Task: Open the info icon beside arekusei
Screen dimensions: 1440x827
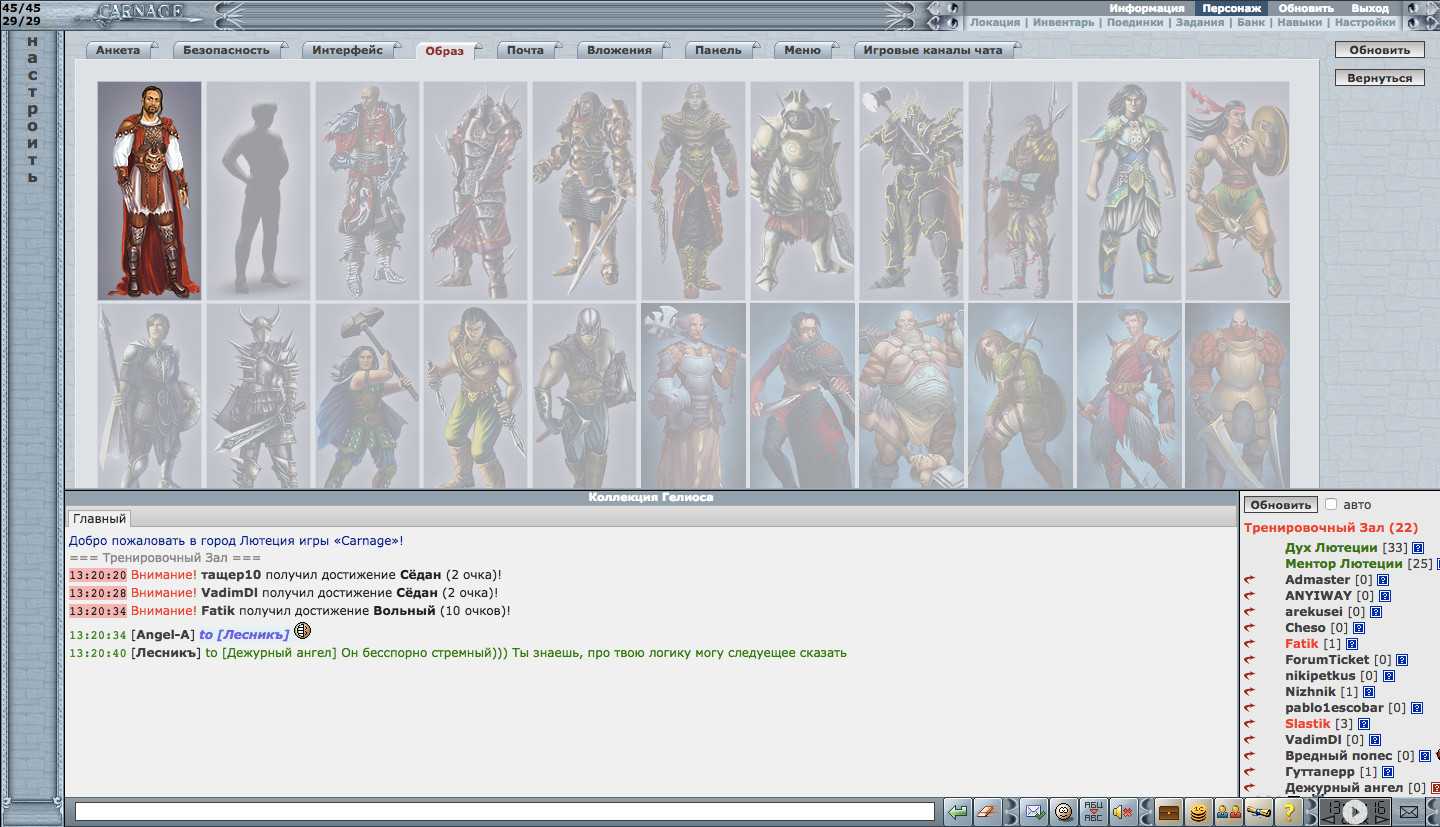Action: click(x=1376, y=612)
